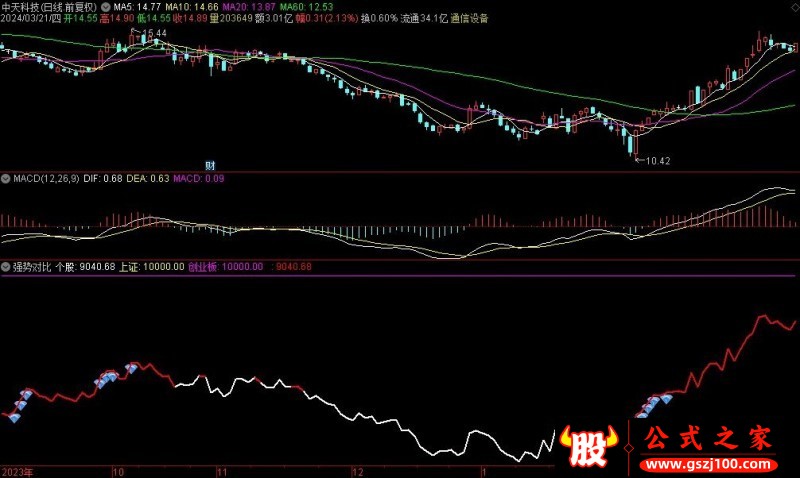Click the MA5: 14.77 value
800x478 pixels.
(x=137, y=7)
